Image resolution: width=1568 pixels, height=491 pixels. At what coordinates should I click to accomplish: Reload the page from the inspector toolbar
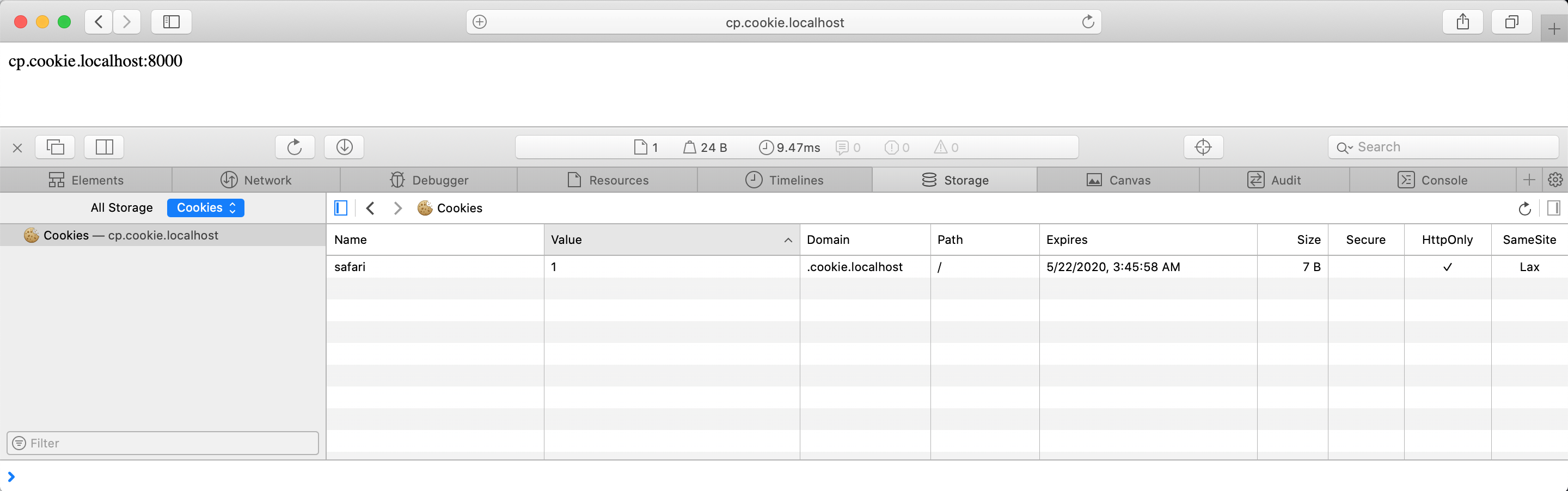point(295,146)
